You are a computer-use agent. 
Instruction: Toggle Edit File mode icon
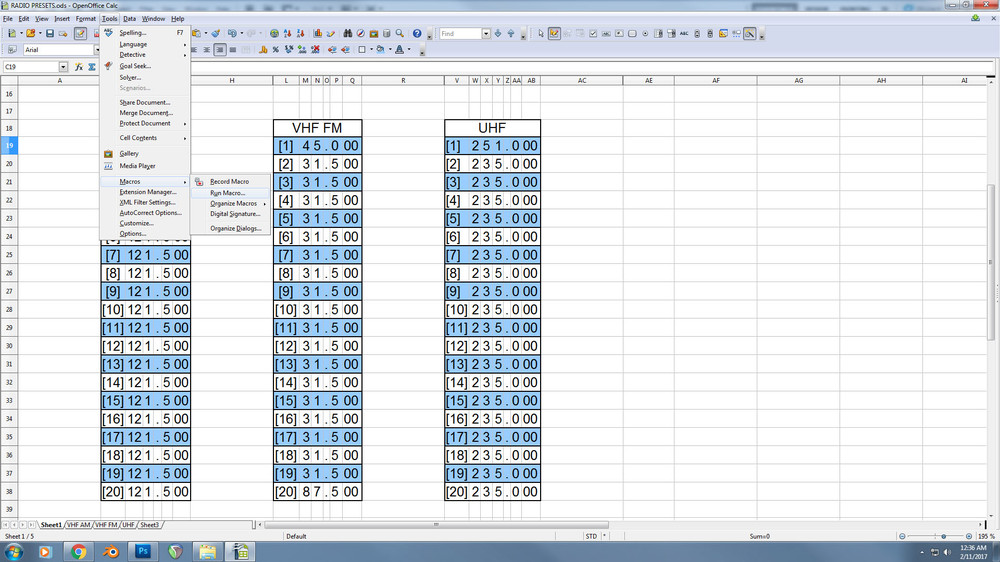click(x=80, y=33)
